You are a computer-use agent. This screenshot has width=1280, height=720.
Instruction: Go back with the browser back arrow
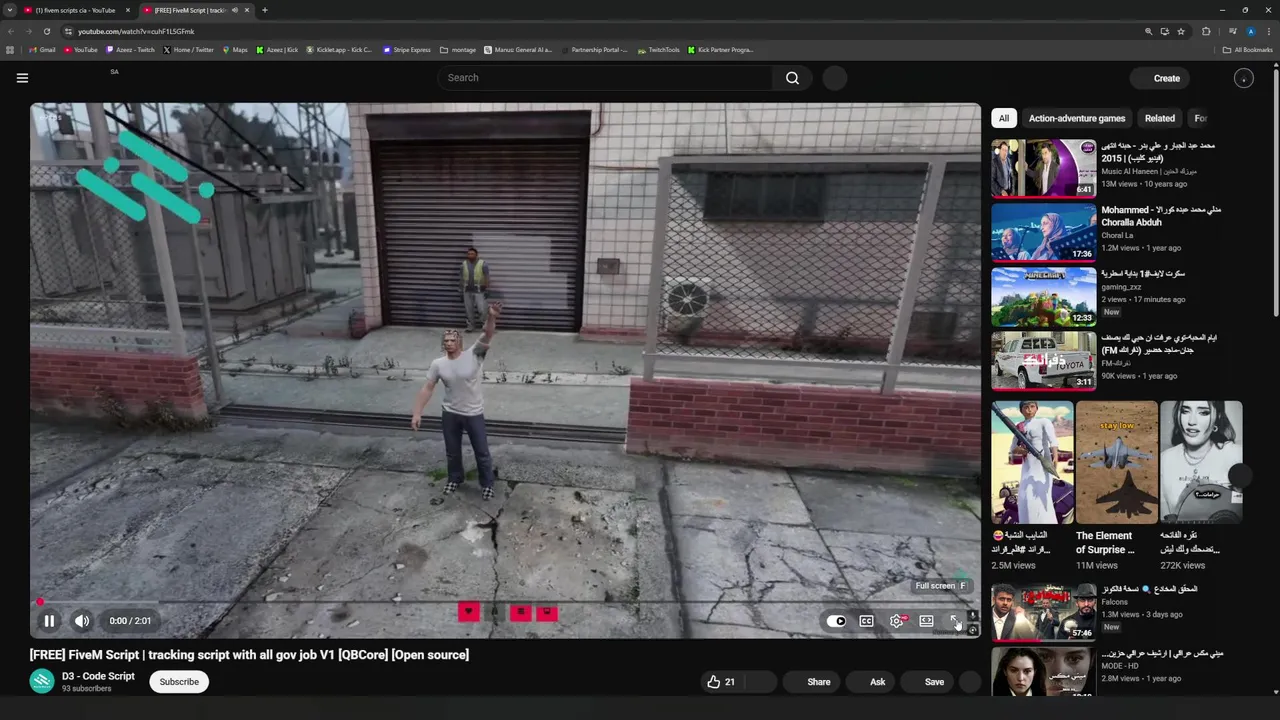click(11, 31)
